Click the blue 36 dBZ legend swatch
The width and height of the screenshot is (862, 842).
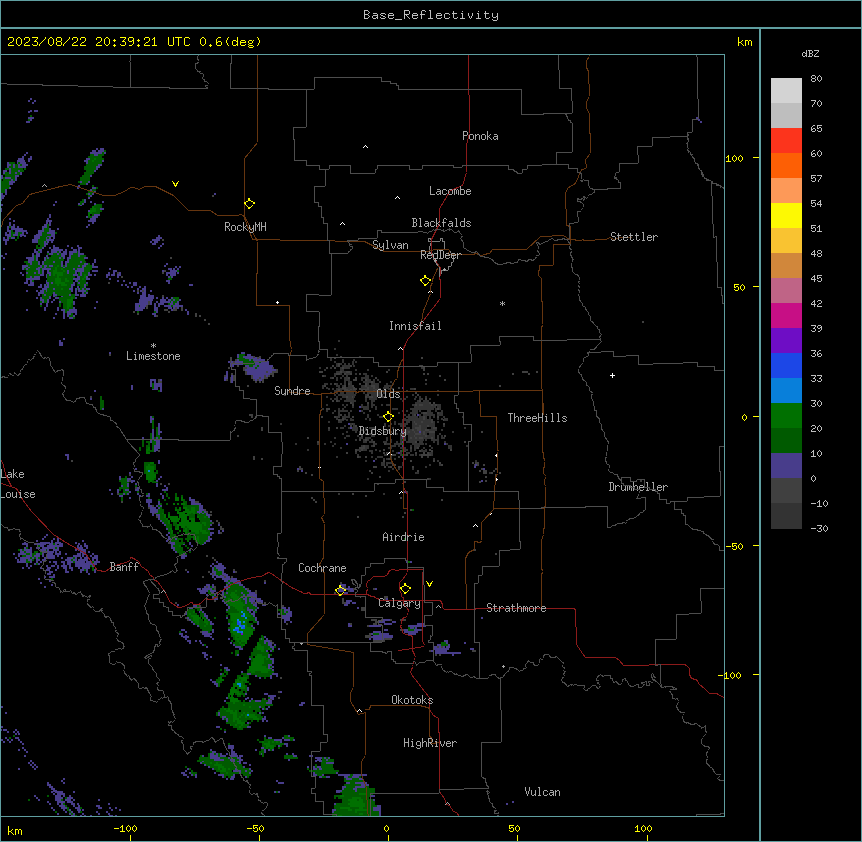pyautogui.click(x=786, y=365)
